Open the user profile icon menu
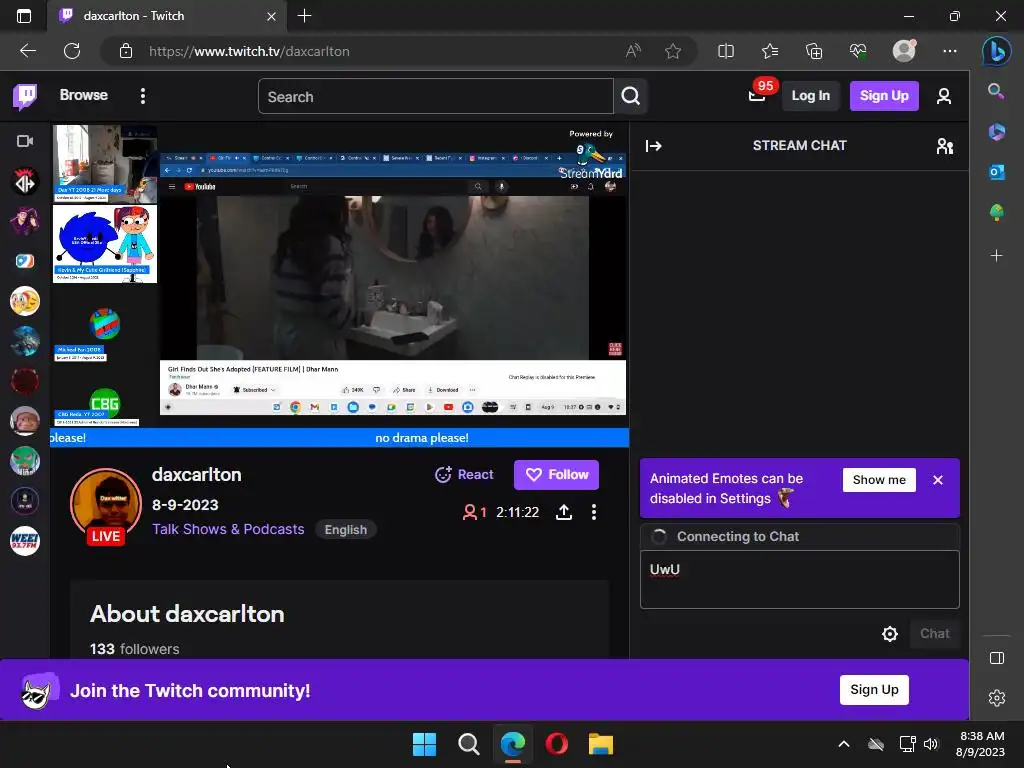Viewport: 1024px width, 768px height. (x=944, y=96)
